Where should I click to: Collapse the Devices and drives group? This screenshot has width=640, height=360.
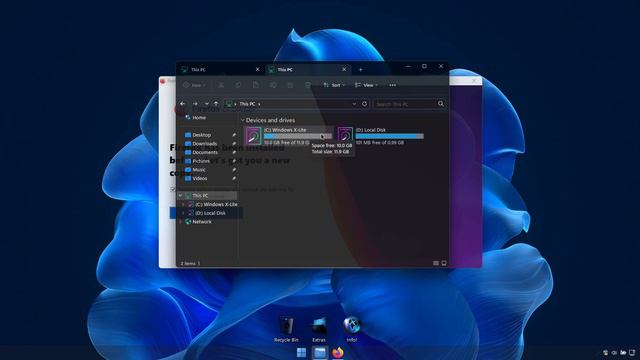coord(242,120)
